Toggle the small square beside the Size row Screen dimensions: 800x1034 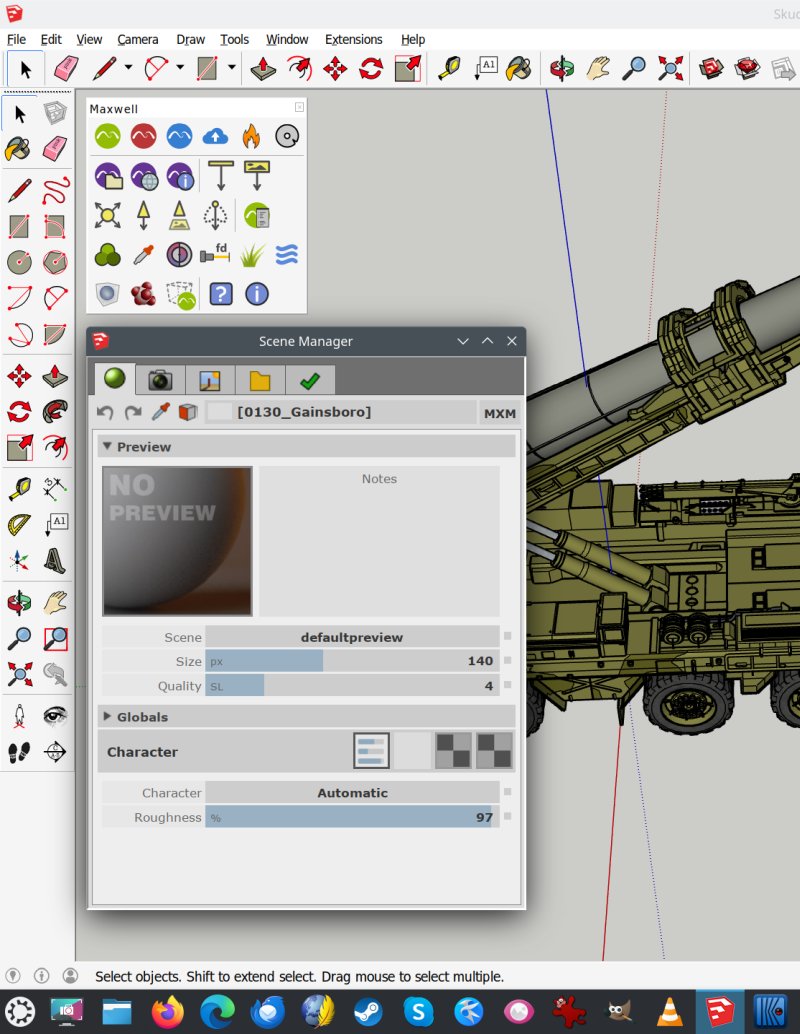[508, 661]
